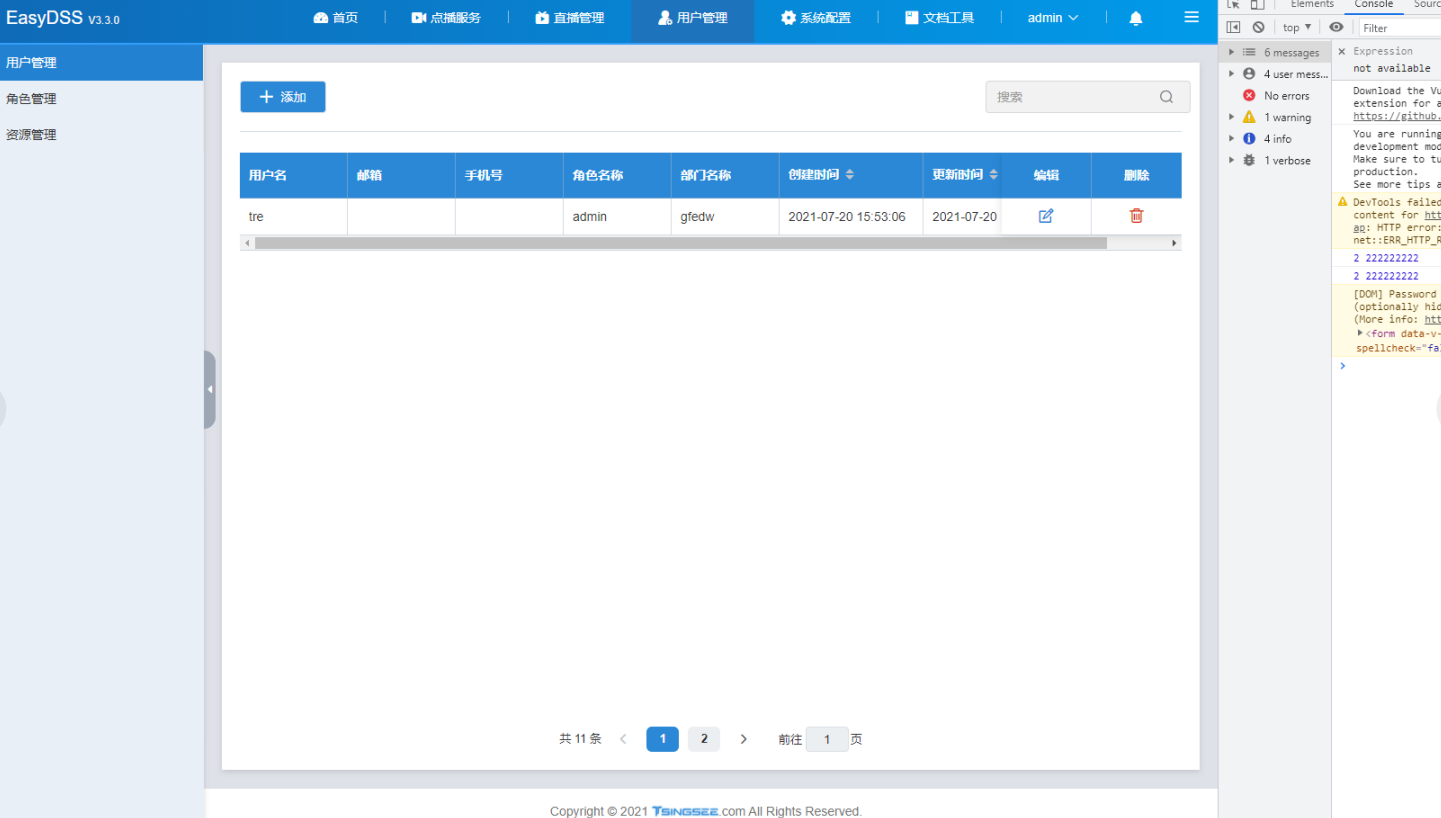Click the live expression eye icon
The height and width of the screenshot is (818, 1441).
(1336, 28)
